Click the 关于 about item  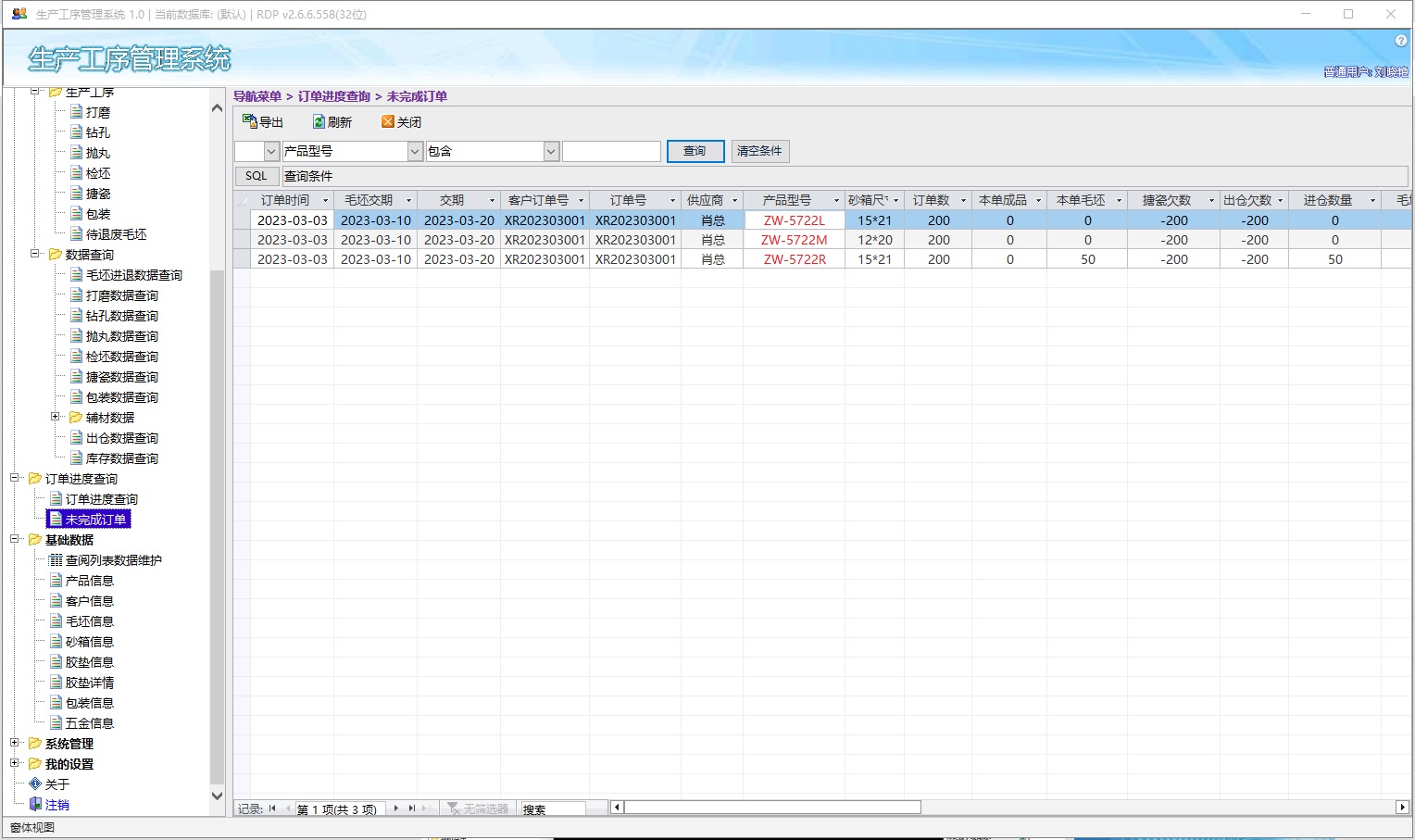(56, 784)
